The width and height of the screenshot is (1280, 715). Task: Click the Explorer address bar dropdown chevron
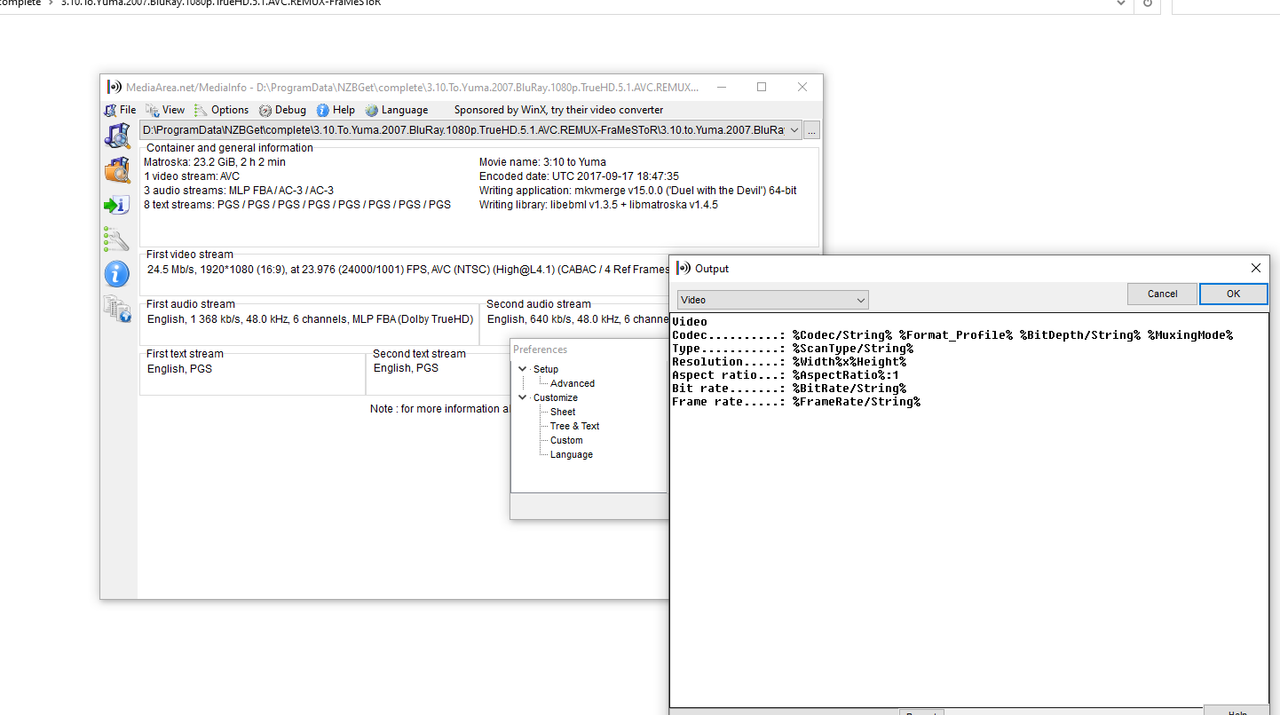pyautogui.click(x=1121, y=3)
